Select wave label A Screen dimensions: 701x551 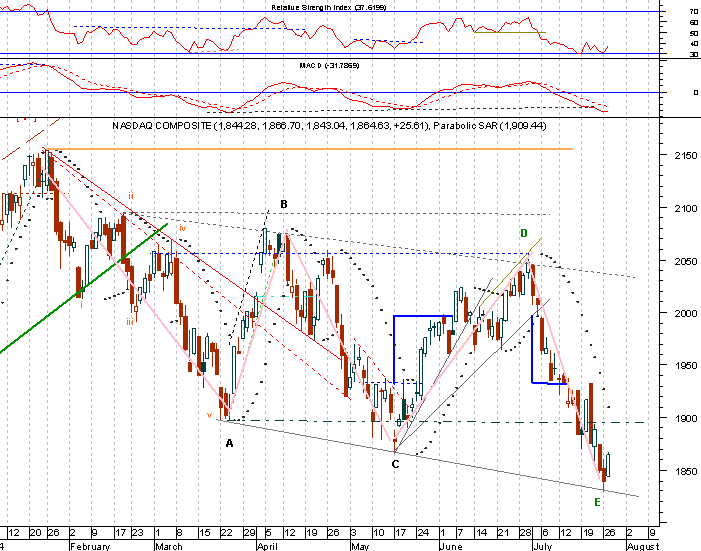point(229,443)
